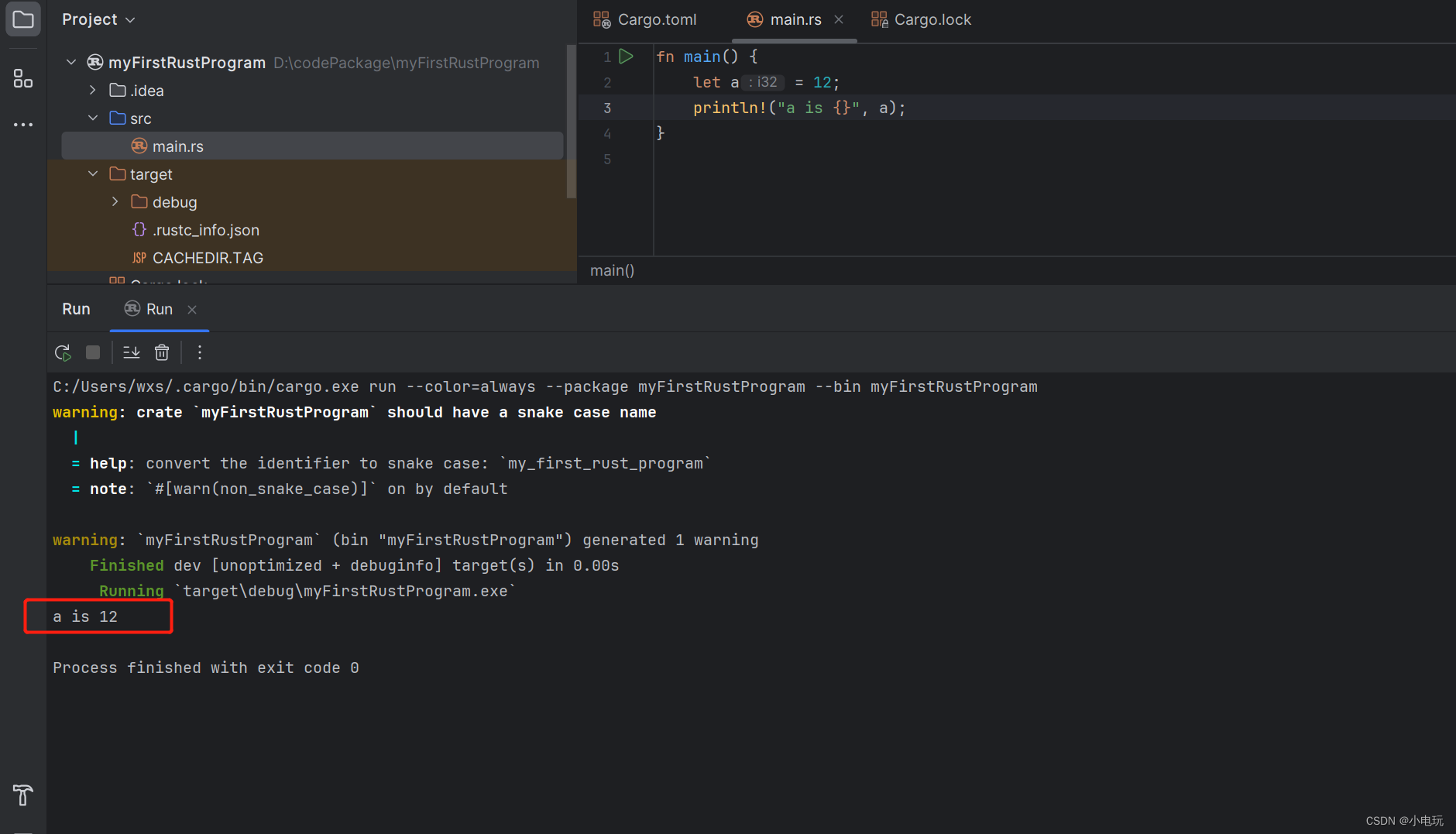Click 'Process finished with exit code 0' text
Image resolution: width=1456 pixels, height=834 pixels.
[206, 668]
